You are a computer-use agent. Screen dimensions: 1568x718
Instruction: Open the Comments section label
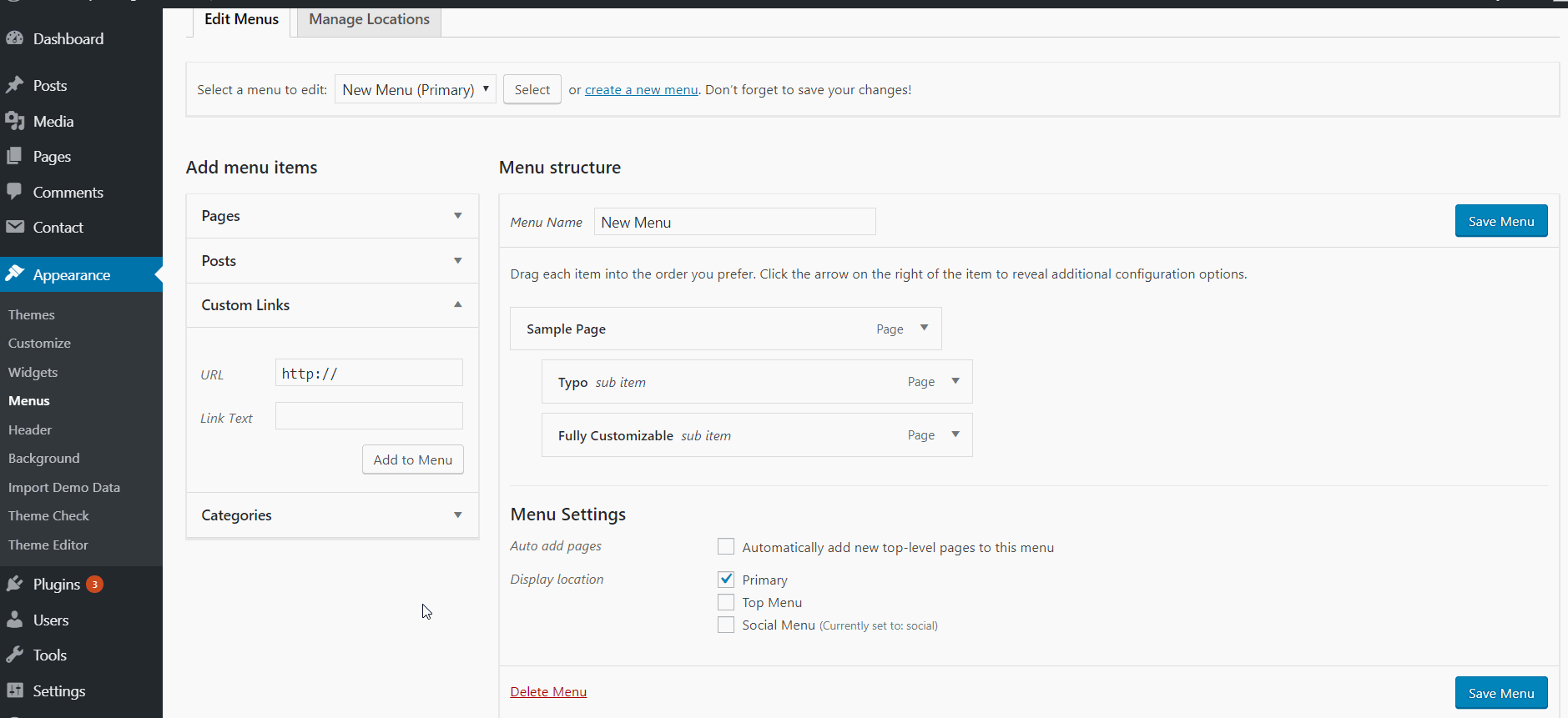pyautogui.click(x=68, y=192)
